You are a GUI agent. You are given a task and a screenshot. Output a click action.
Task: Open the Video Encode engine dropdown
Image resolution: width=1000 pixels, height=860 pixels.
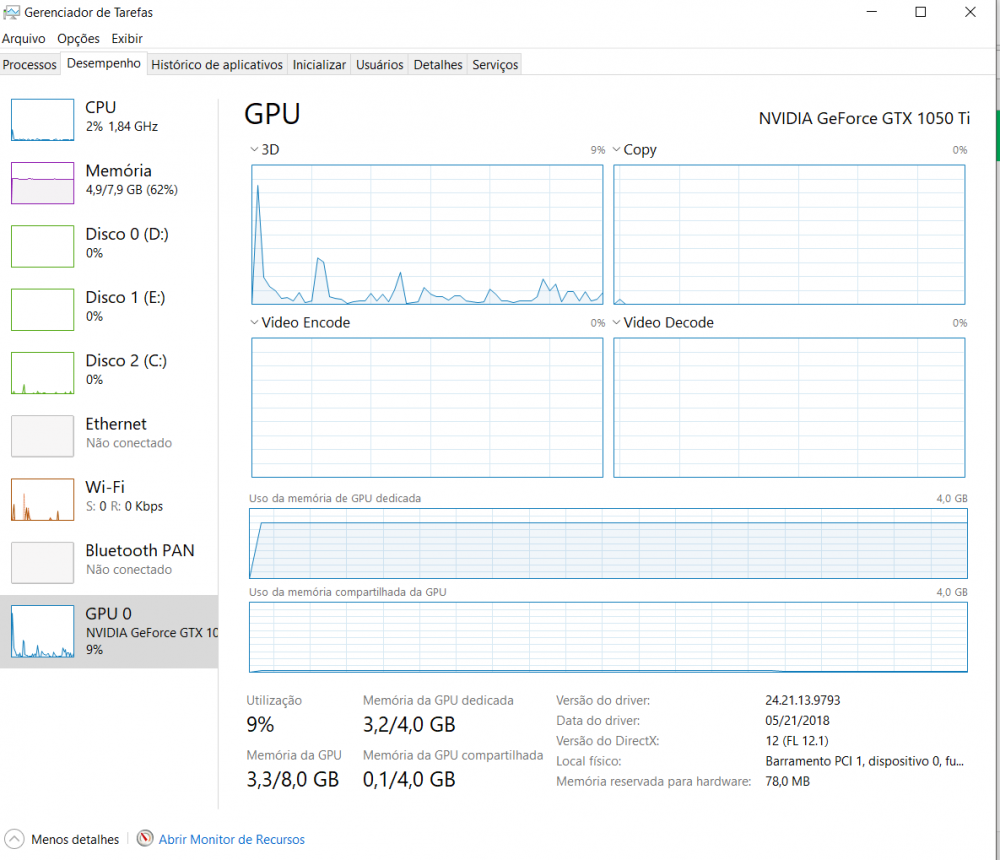(x=254, y=323)
